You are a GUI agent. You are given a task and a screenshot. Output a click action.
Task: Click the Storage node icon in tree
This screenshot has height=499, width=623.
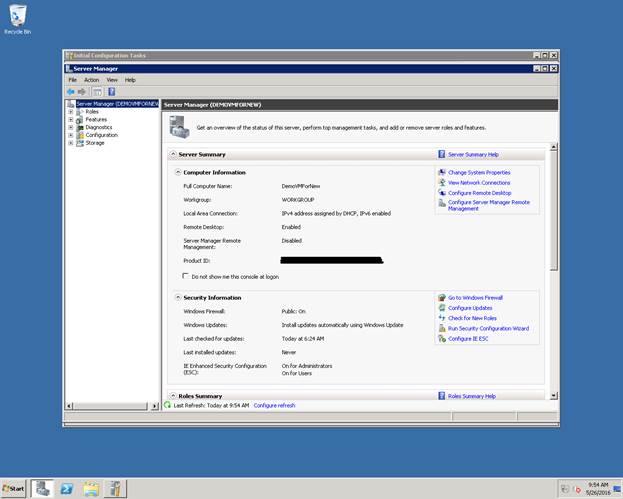tap(80, 143)
